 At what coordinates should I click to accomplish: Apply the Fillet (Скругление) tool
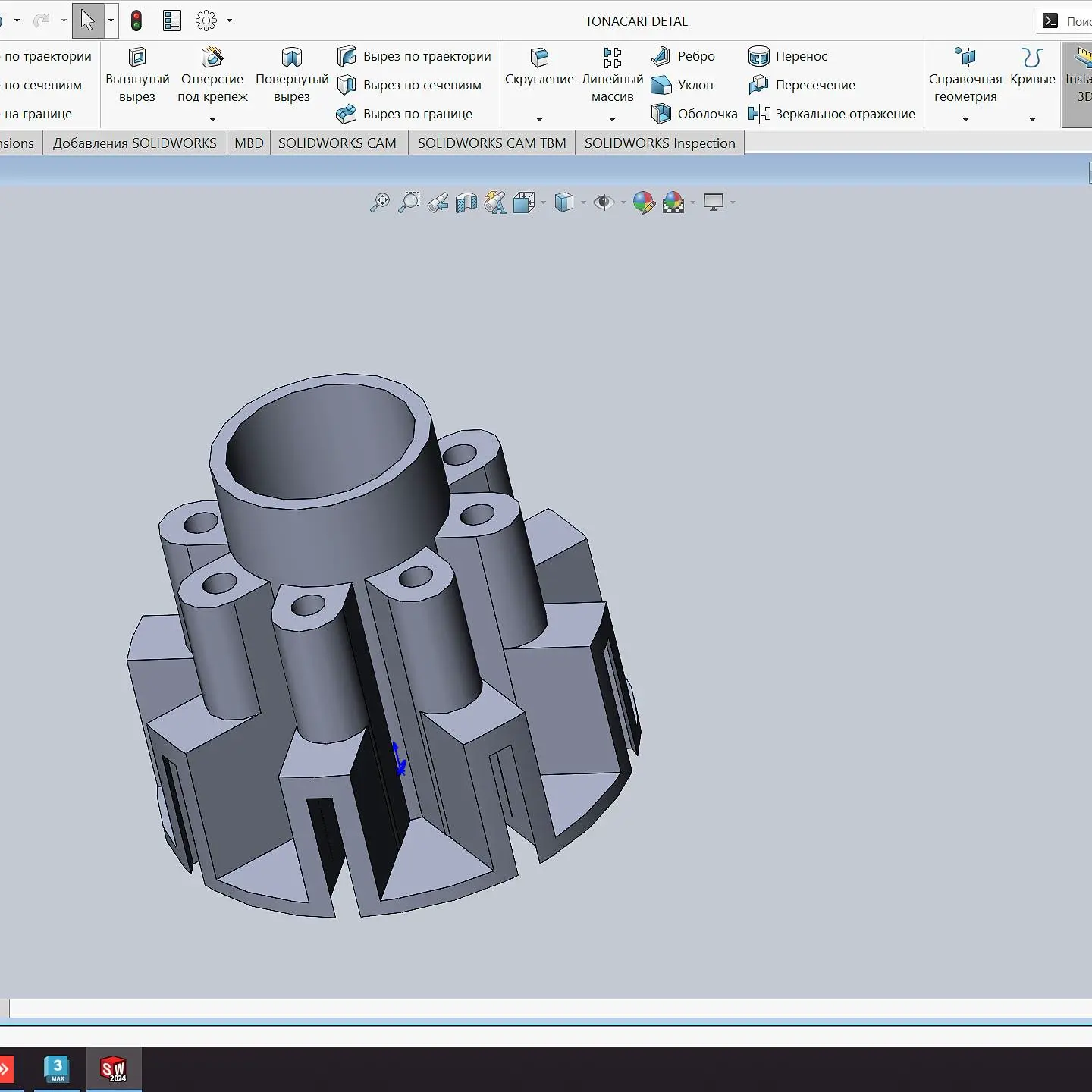pos(539,67)
